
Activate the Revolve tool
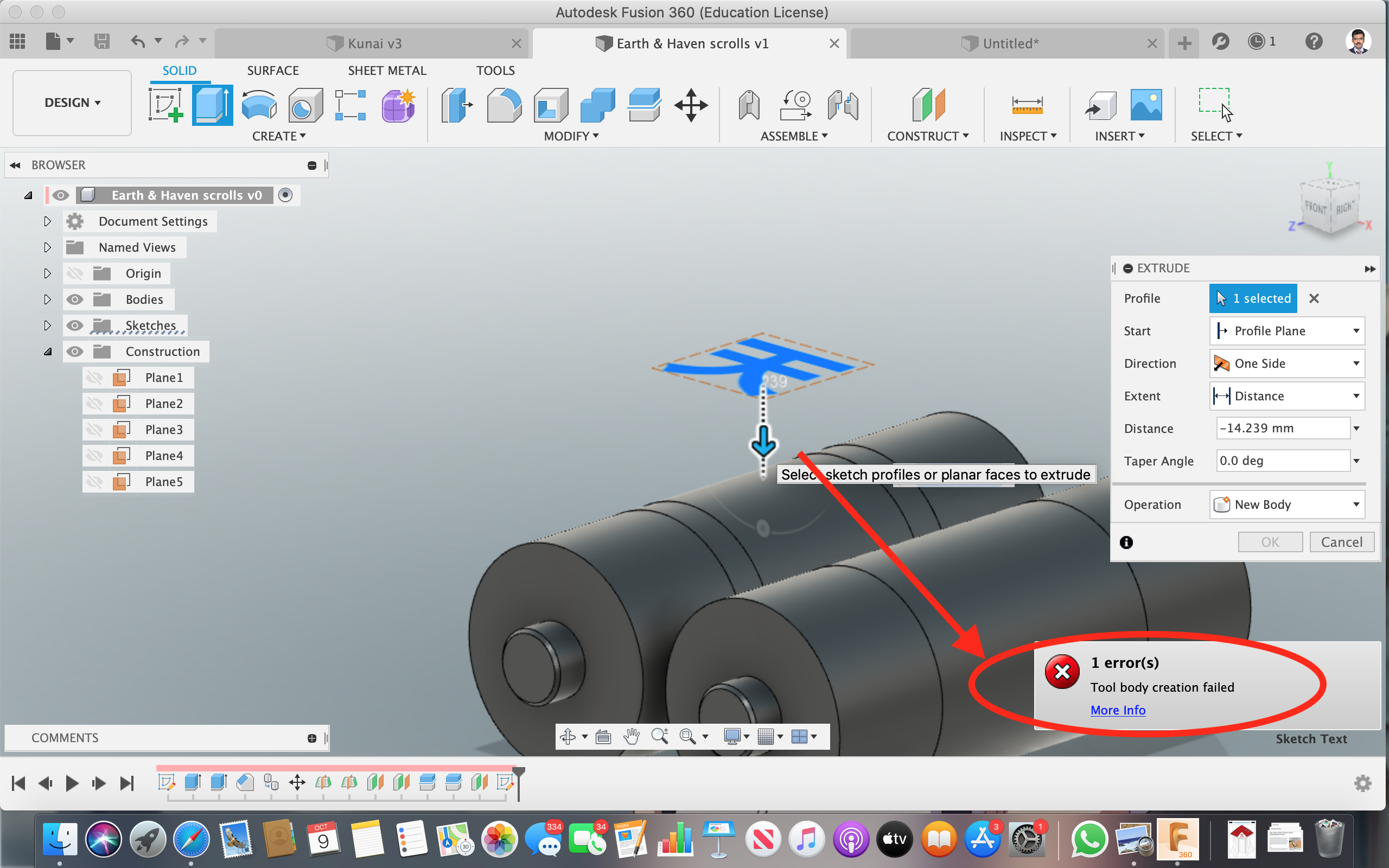259,105
